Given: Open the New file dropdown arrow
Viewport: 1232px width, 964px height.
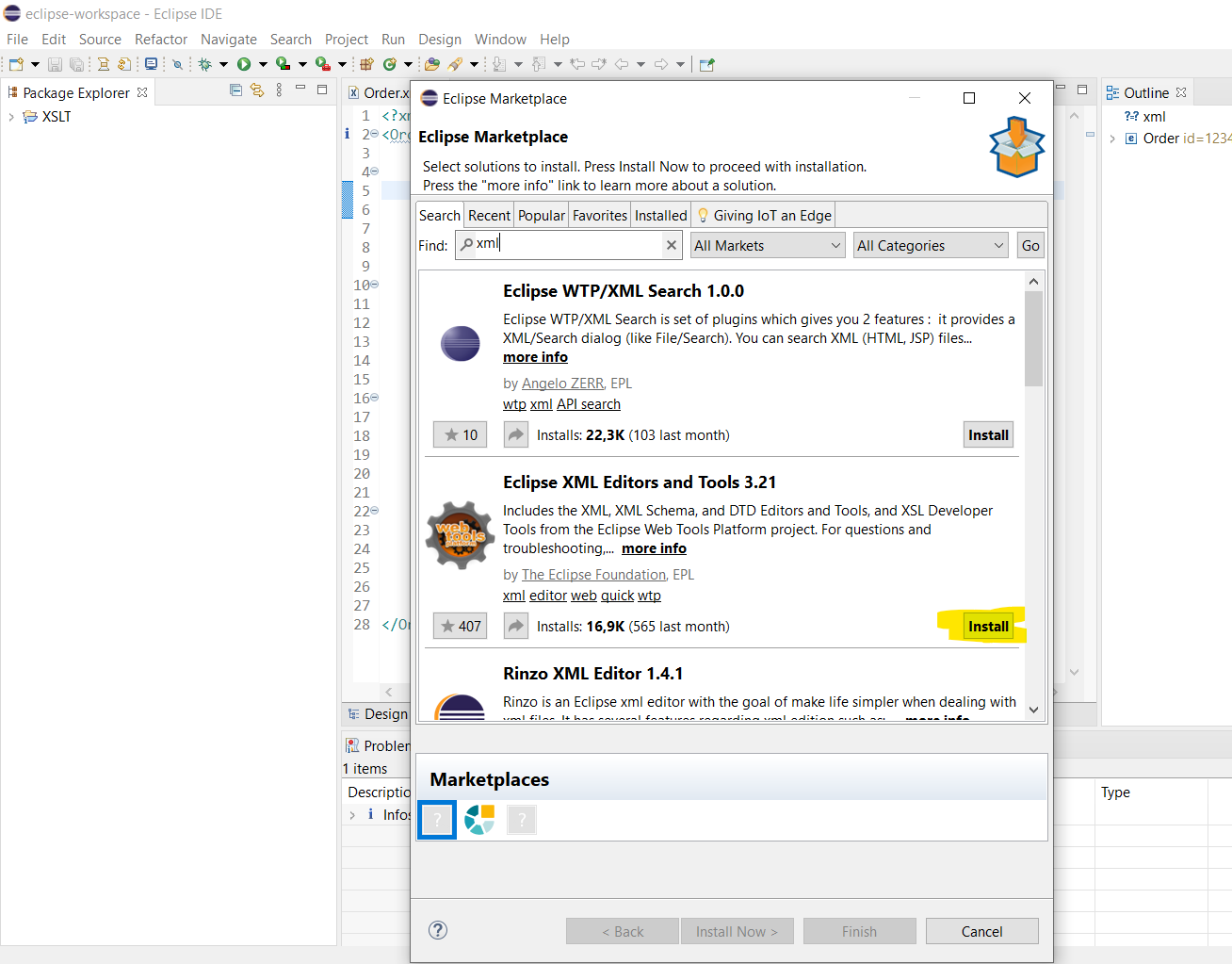Looking at the screenshot, I should pyautogui.click(x=36, y=64).
